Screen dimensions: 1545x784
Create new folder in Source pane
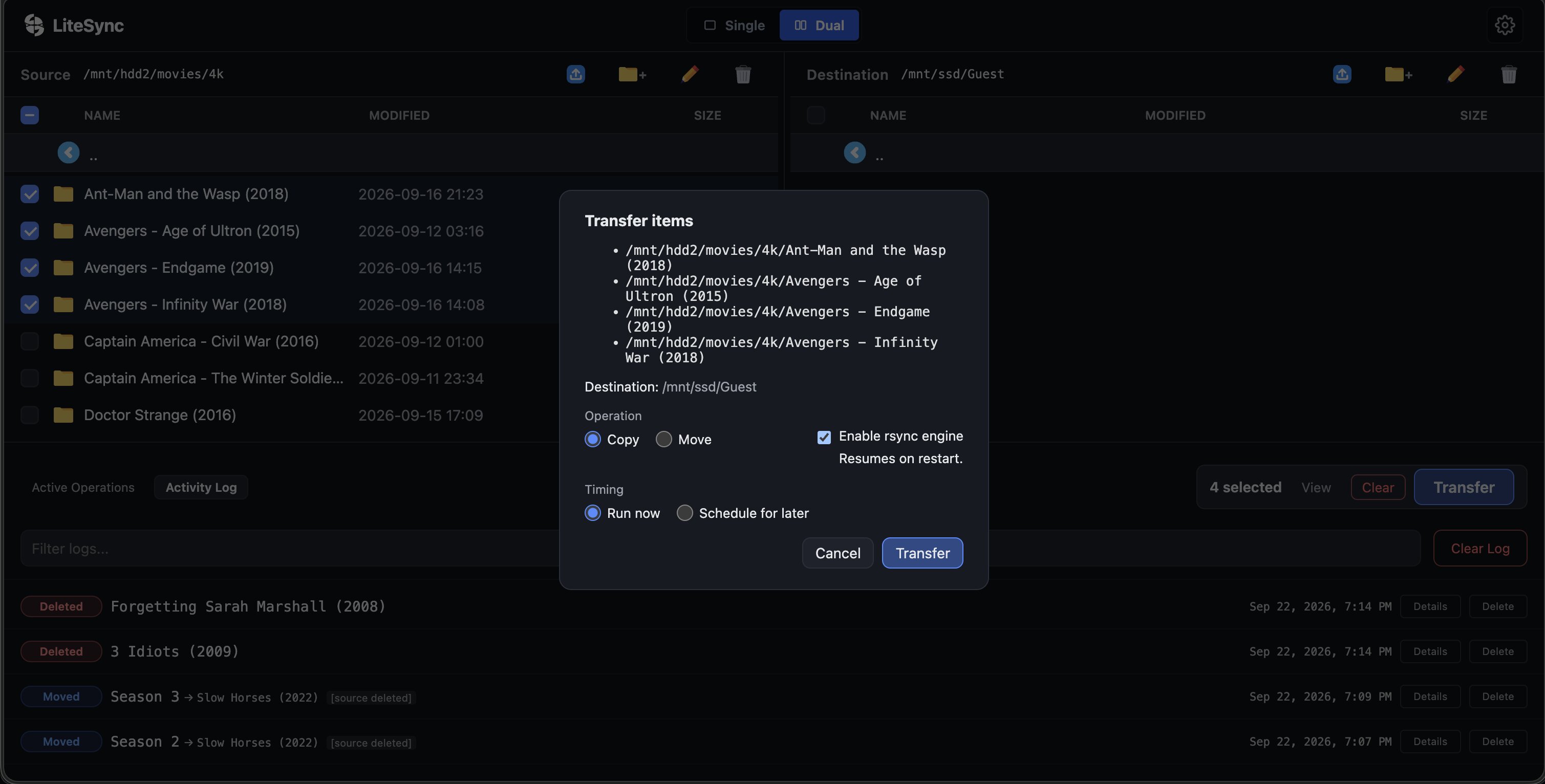pyautogui.click(x=632, y=74)
